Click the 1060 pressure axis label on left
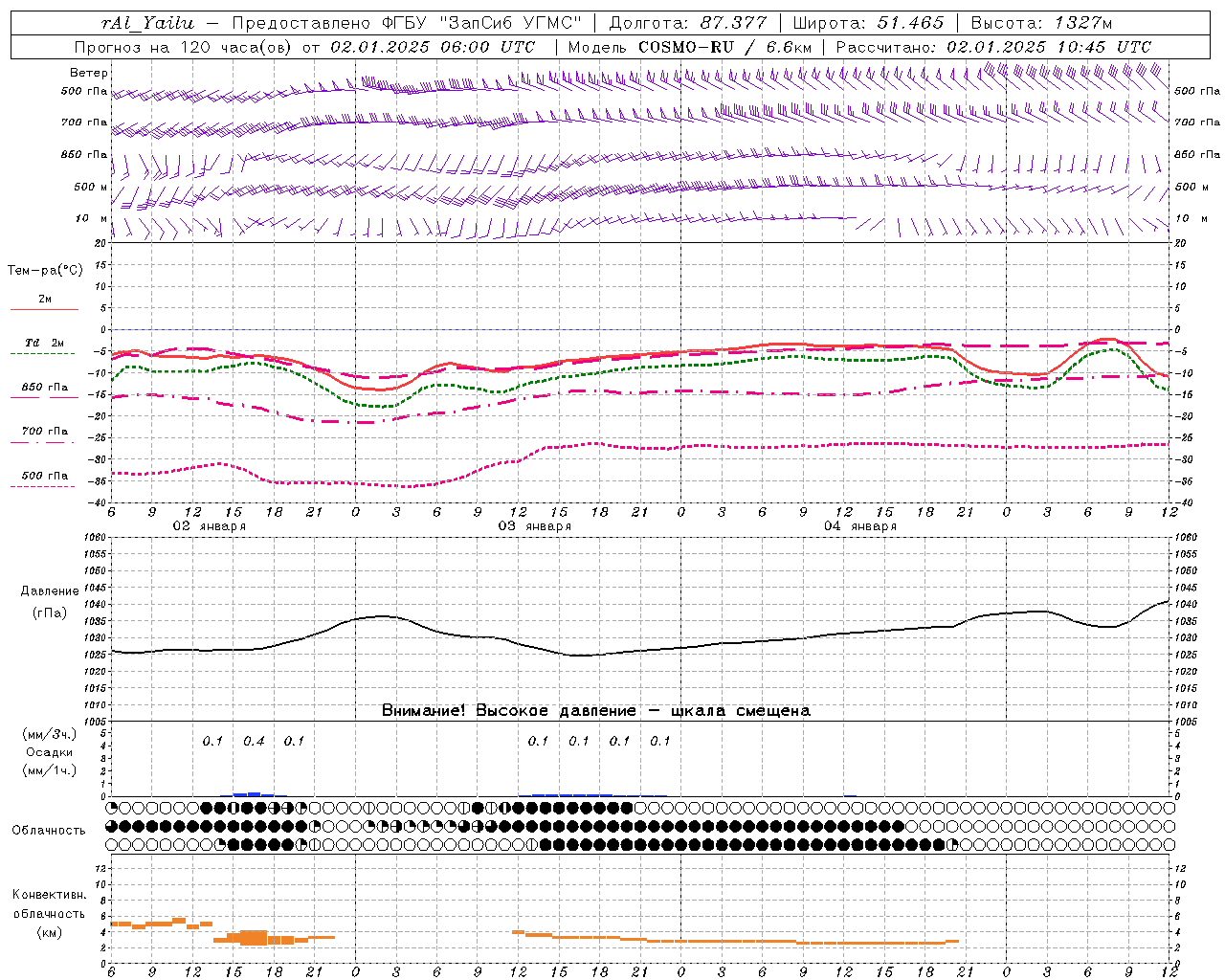Image resolution: width=1225 pixels, height=980 pixels. (97, 538)
